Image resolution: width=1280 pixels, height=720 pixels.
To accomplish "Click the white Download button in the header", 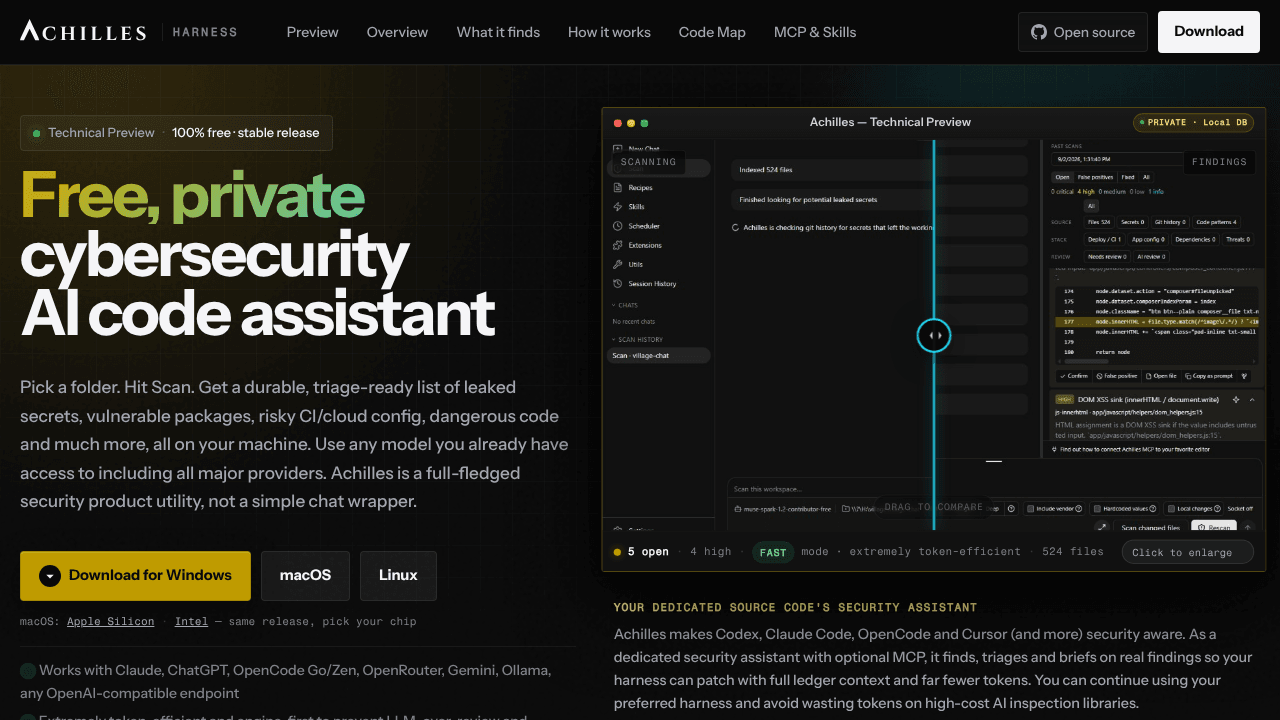I will tap(1209, 32).
